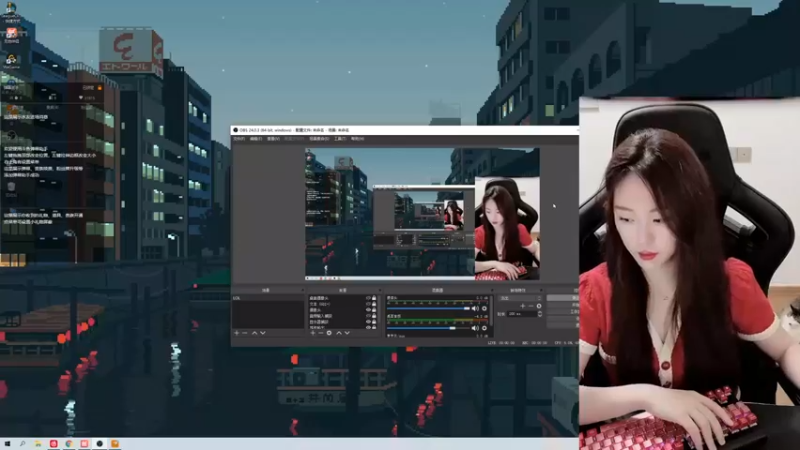Open transition properties gear icon

point(539,306)
